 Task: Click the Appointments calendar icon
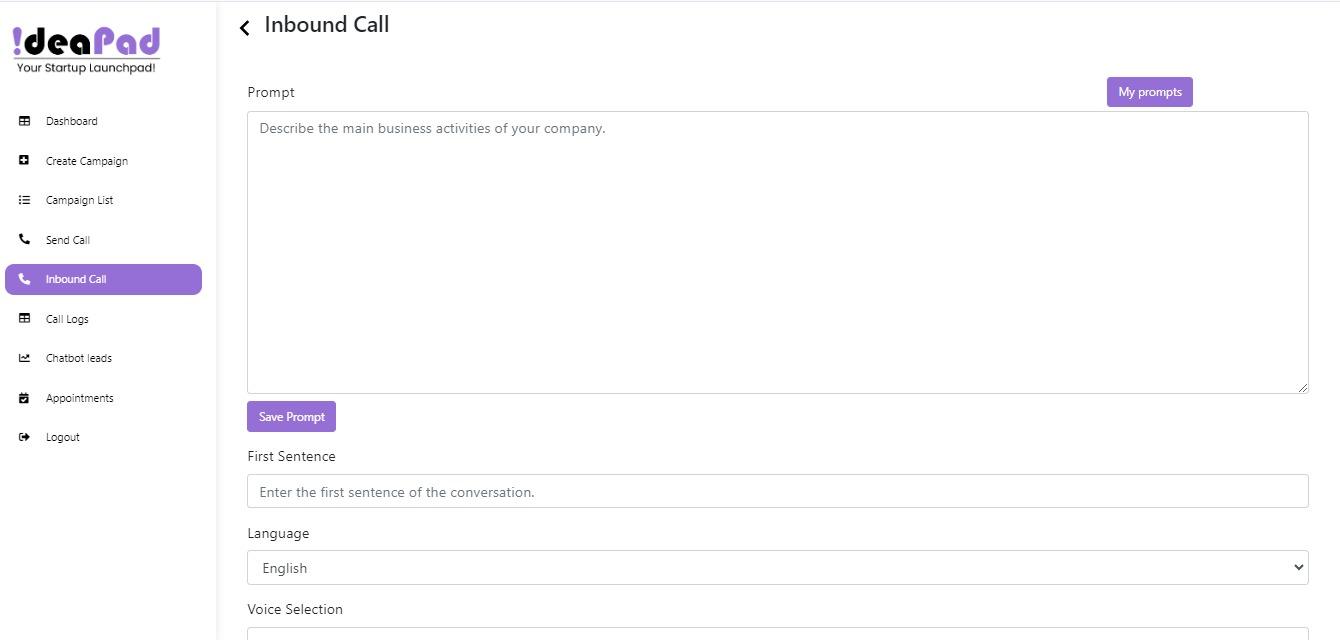pos(25,398)
